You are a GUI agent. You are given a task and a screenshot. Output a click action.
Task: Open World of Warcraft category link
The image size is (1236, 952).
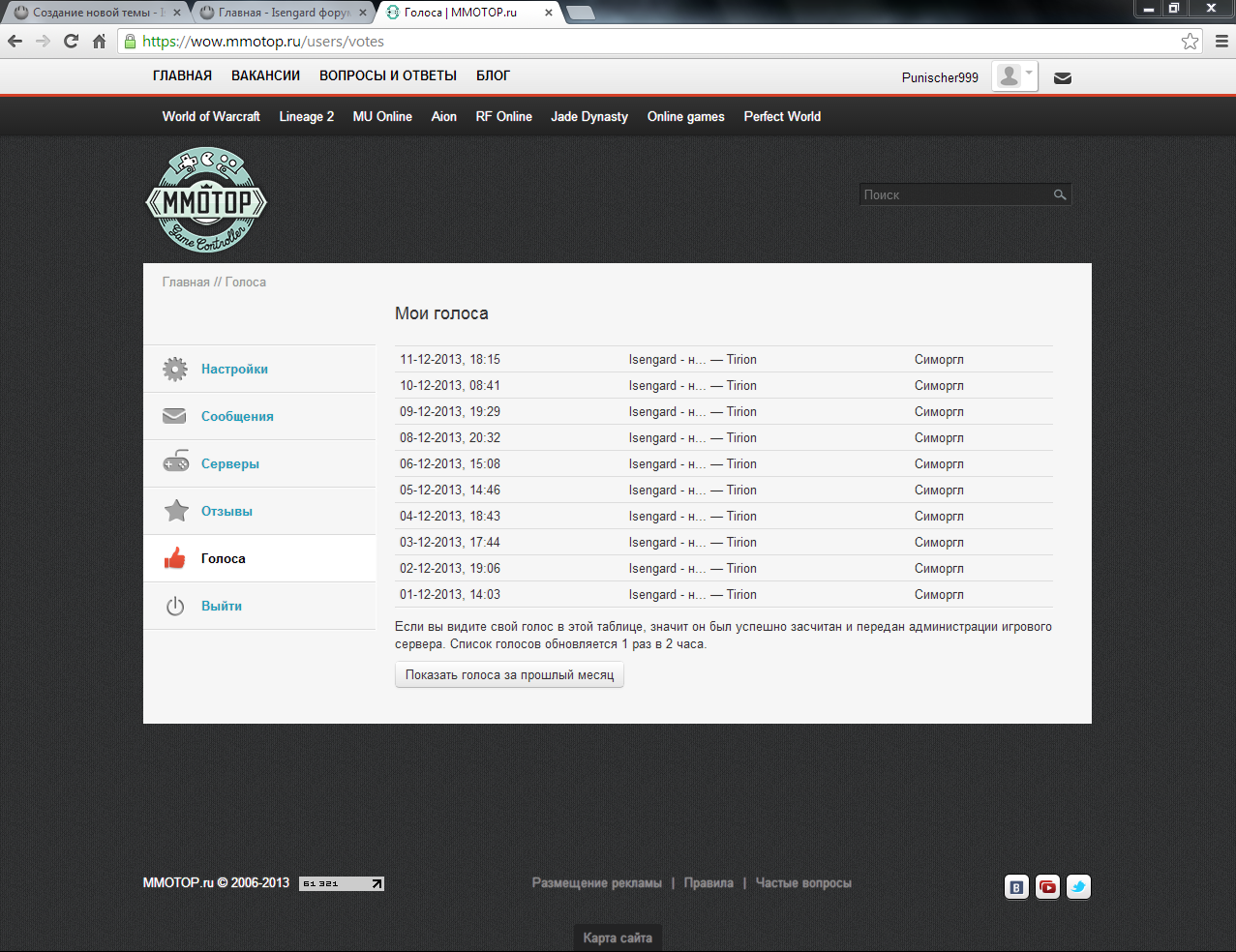211,116
